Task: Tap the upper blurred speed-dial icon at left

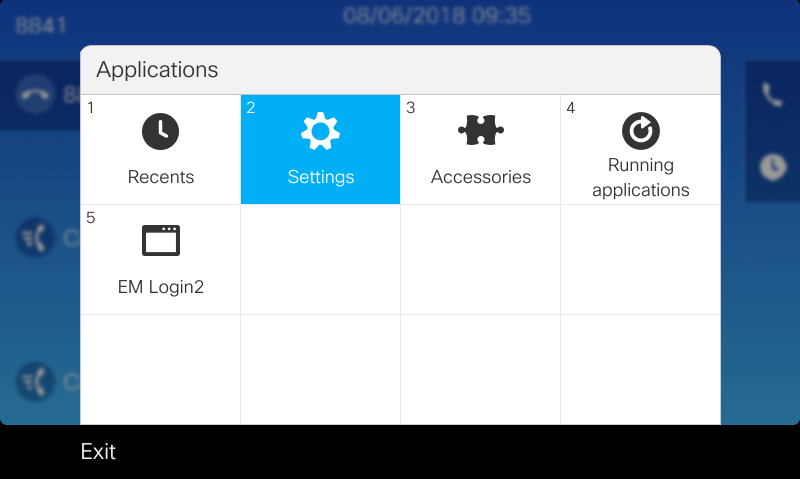Action: [x=35, y=237]
